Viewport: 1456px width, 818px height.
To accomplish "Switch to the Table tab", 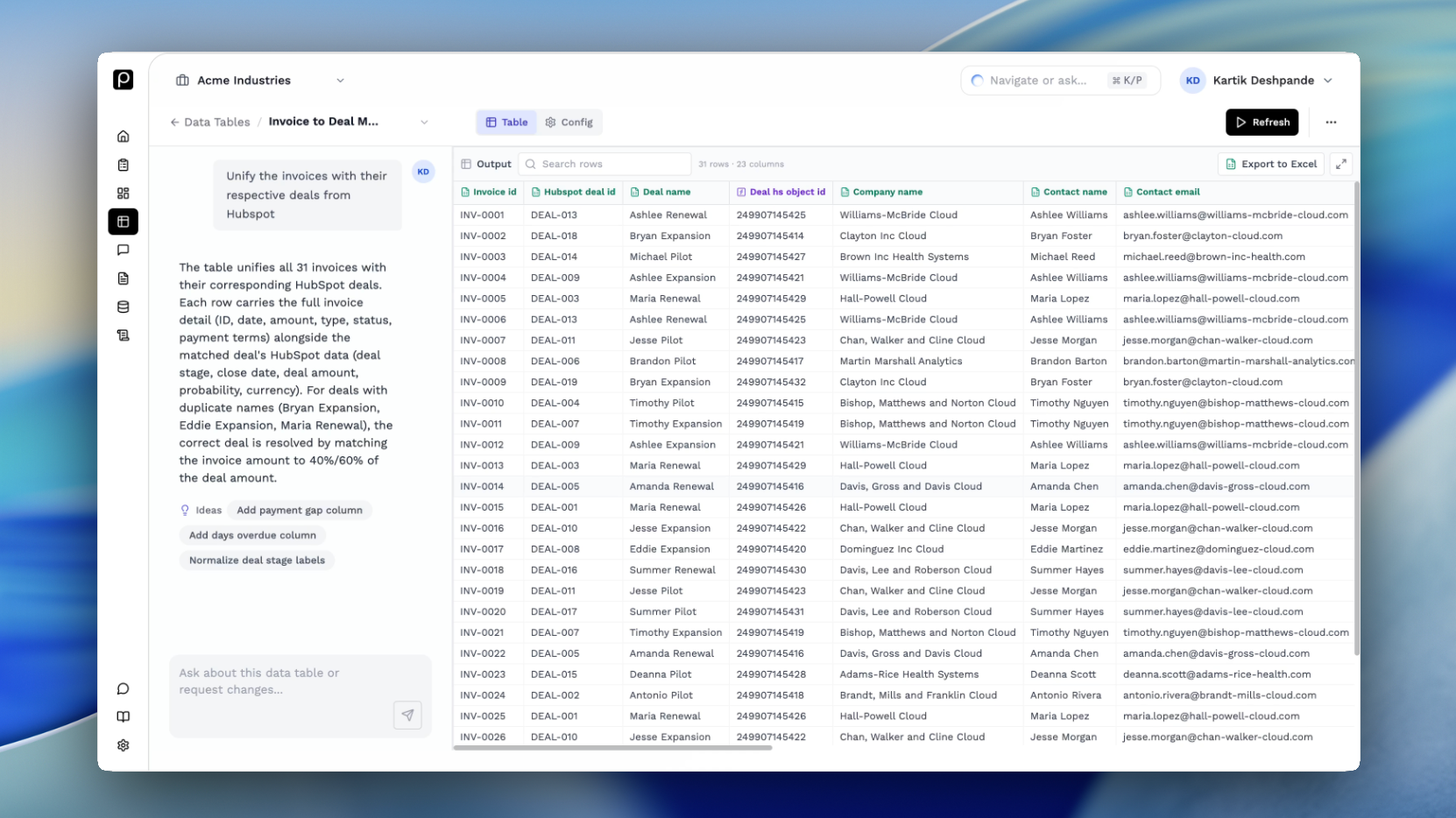I will 506,123.
